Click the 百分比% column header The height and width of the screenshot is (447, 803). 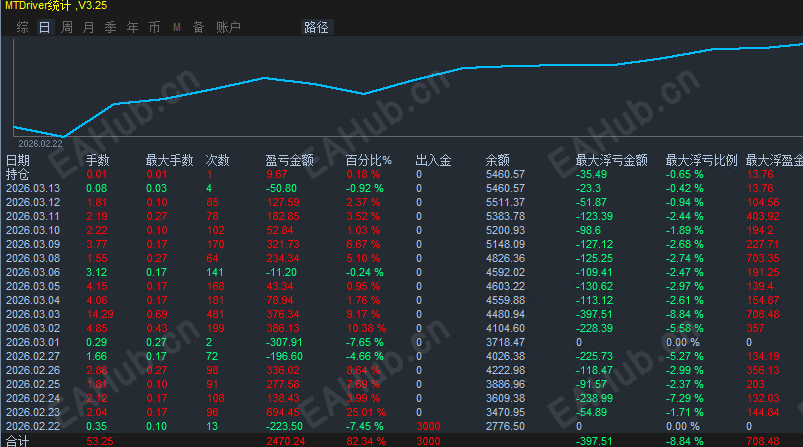368,160
